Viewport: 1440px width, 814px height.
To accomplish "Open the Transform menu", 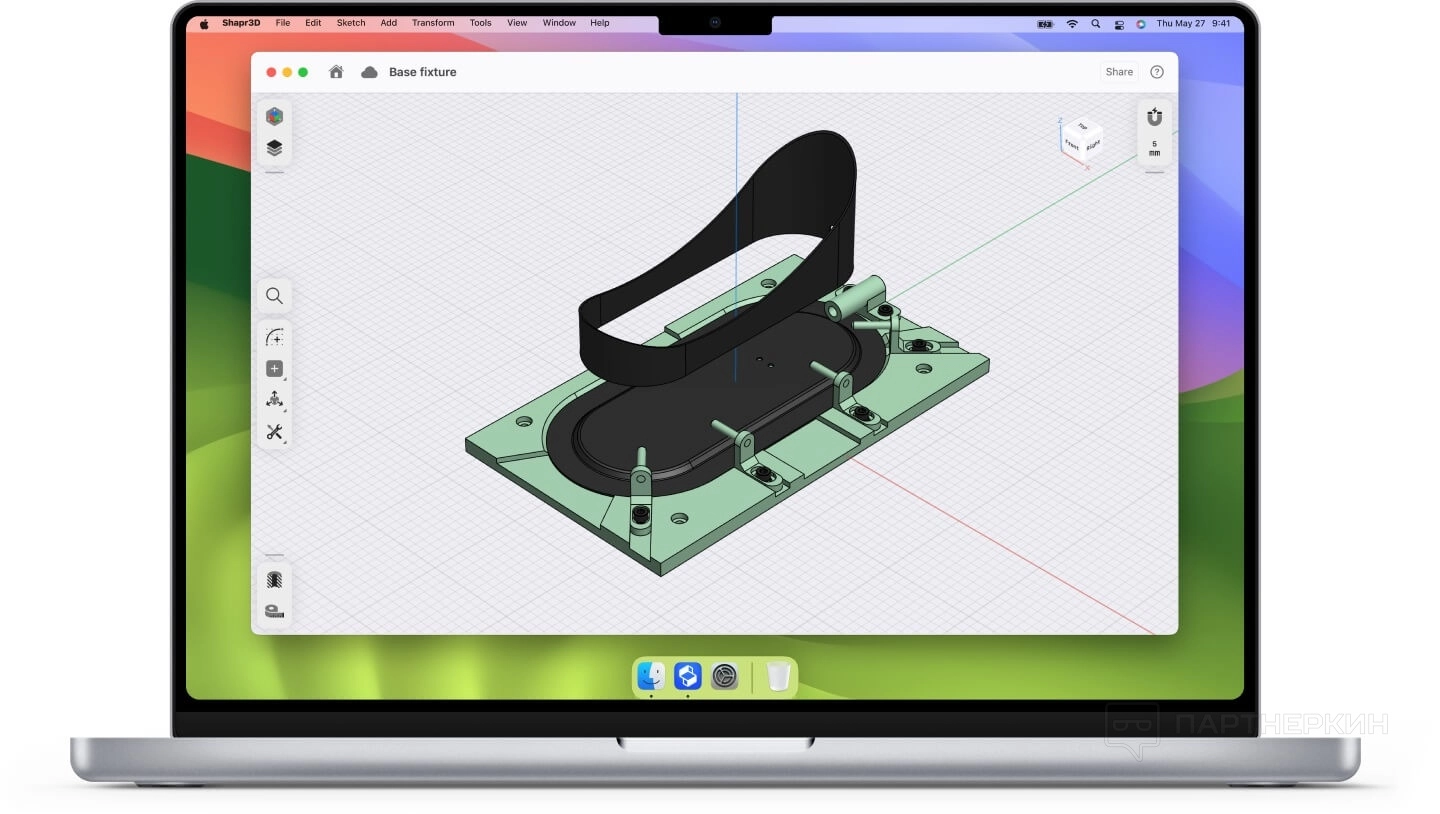I will click(433, 23).
